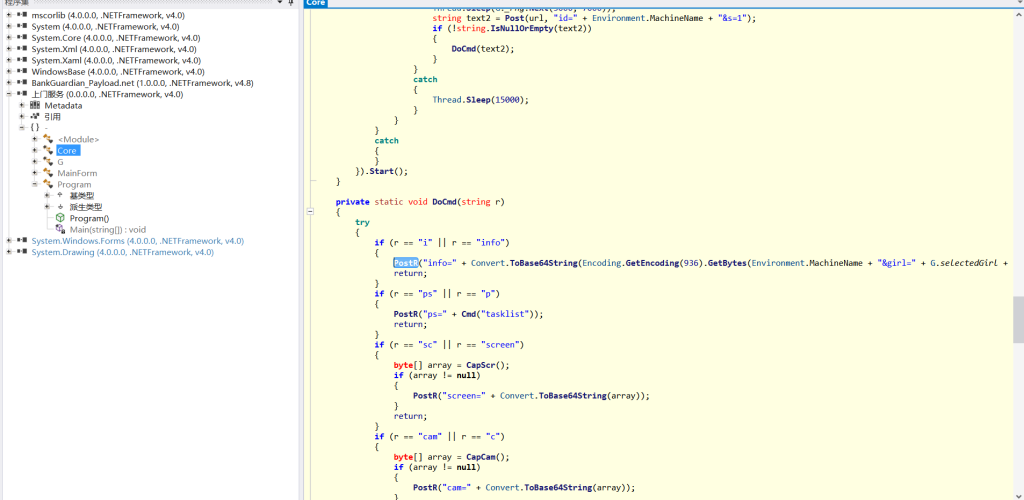Collapse the { } namespace node
Viewport: 1024px width, 500px height.
22,127
